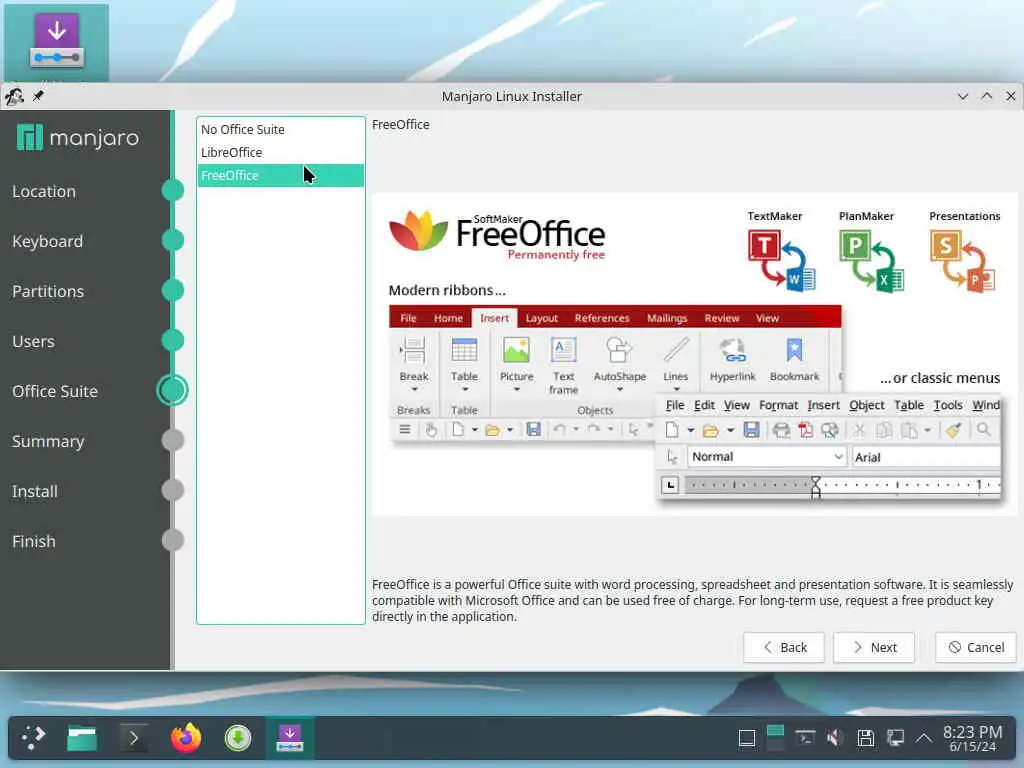Open the clock showing 8:23 PM
Screen dimensions: 1024x768
pos(972,738)
